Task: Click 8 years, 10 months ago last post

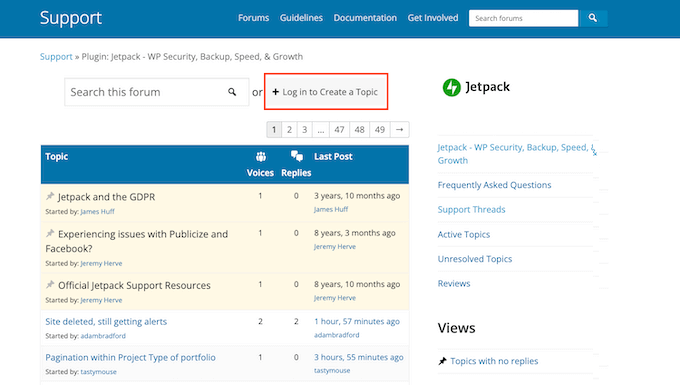Action: pyautogui.click(x=357, y=284)
